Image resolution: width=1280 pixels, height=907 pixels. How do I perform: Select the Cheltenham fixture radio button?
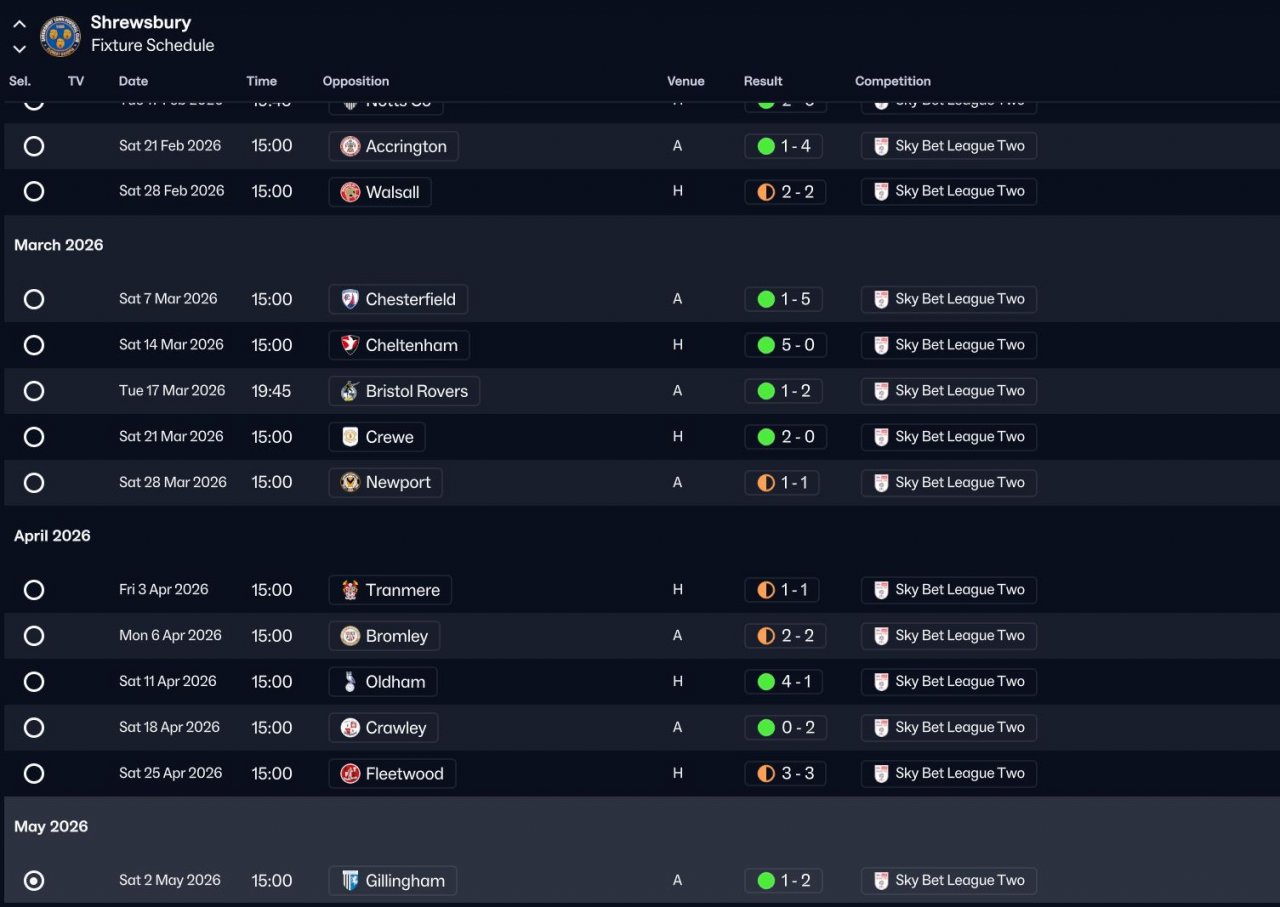(x=34, y=345)
